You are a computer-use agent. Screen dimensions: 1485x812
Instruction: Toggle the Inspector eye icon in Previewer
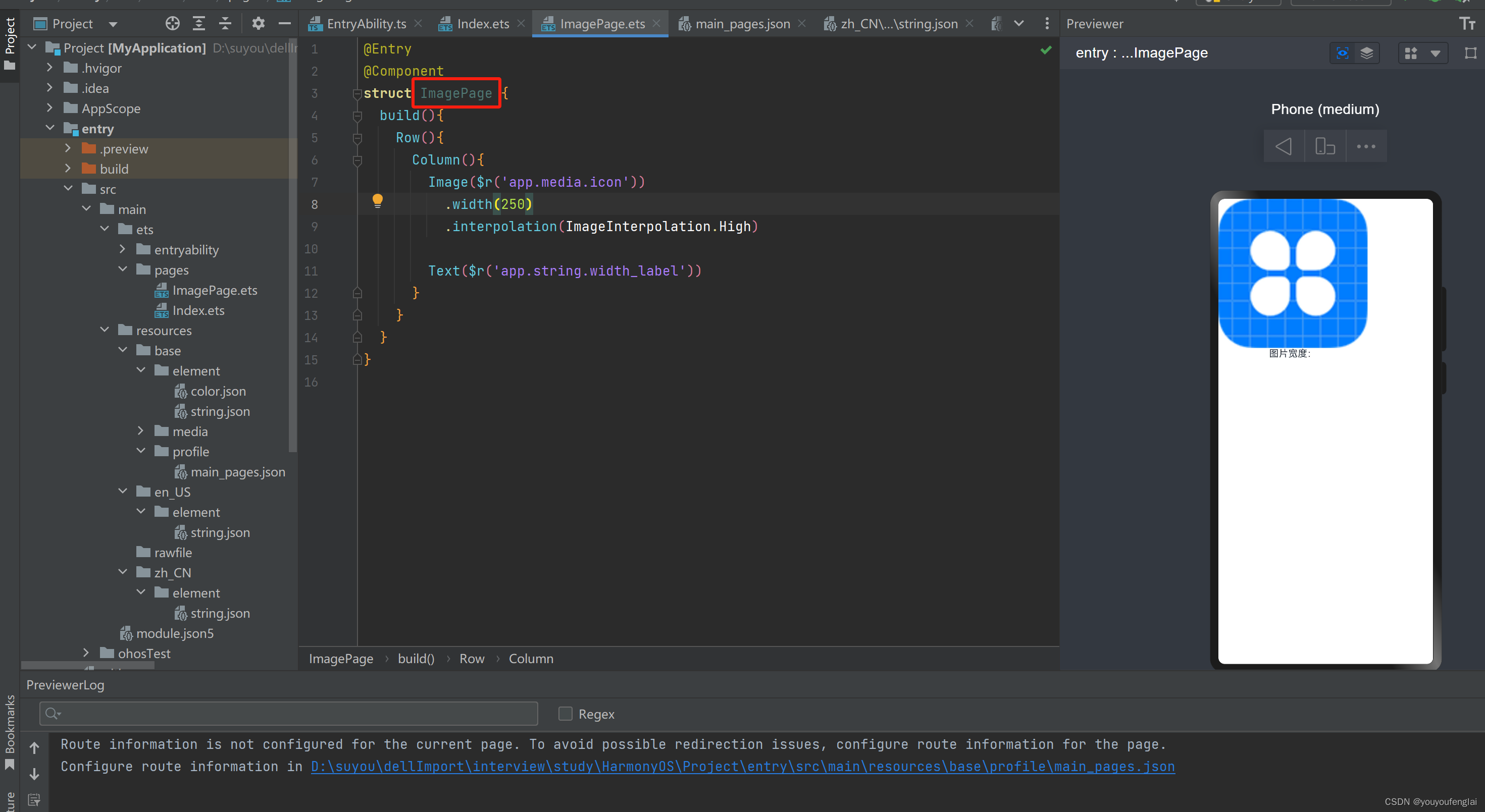tap(1343, 53)
